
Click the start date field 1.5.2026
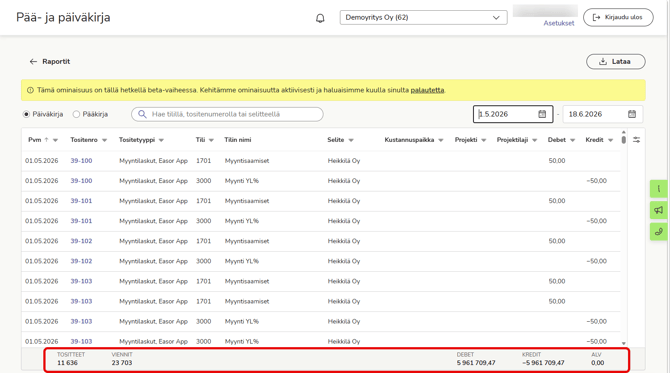513,114
